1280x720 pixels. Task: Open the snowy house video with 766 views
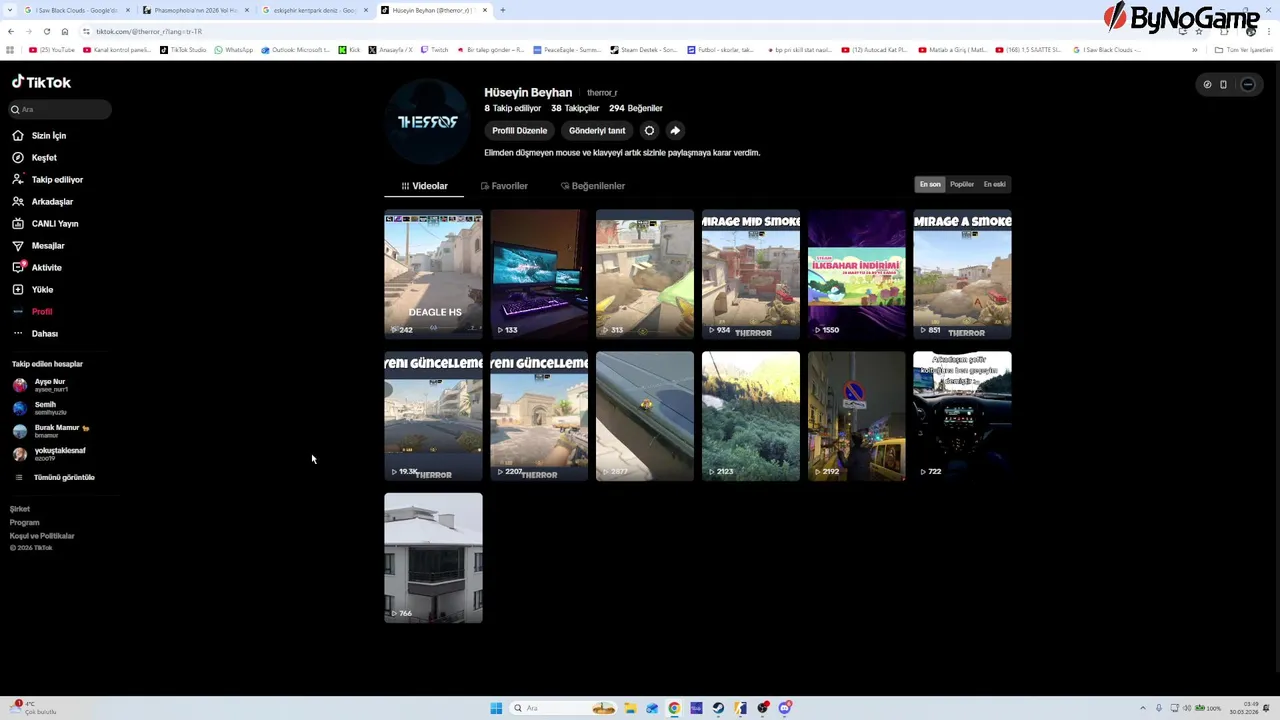(x=433, y=558)
